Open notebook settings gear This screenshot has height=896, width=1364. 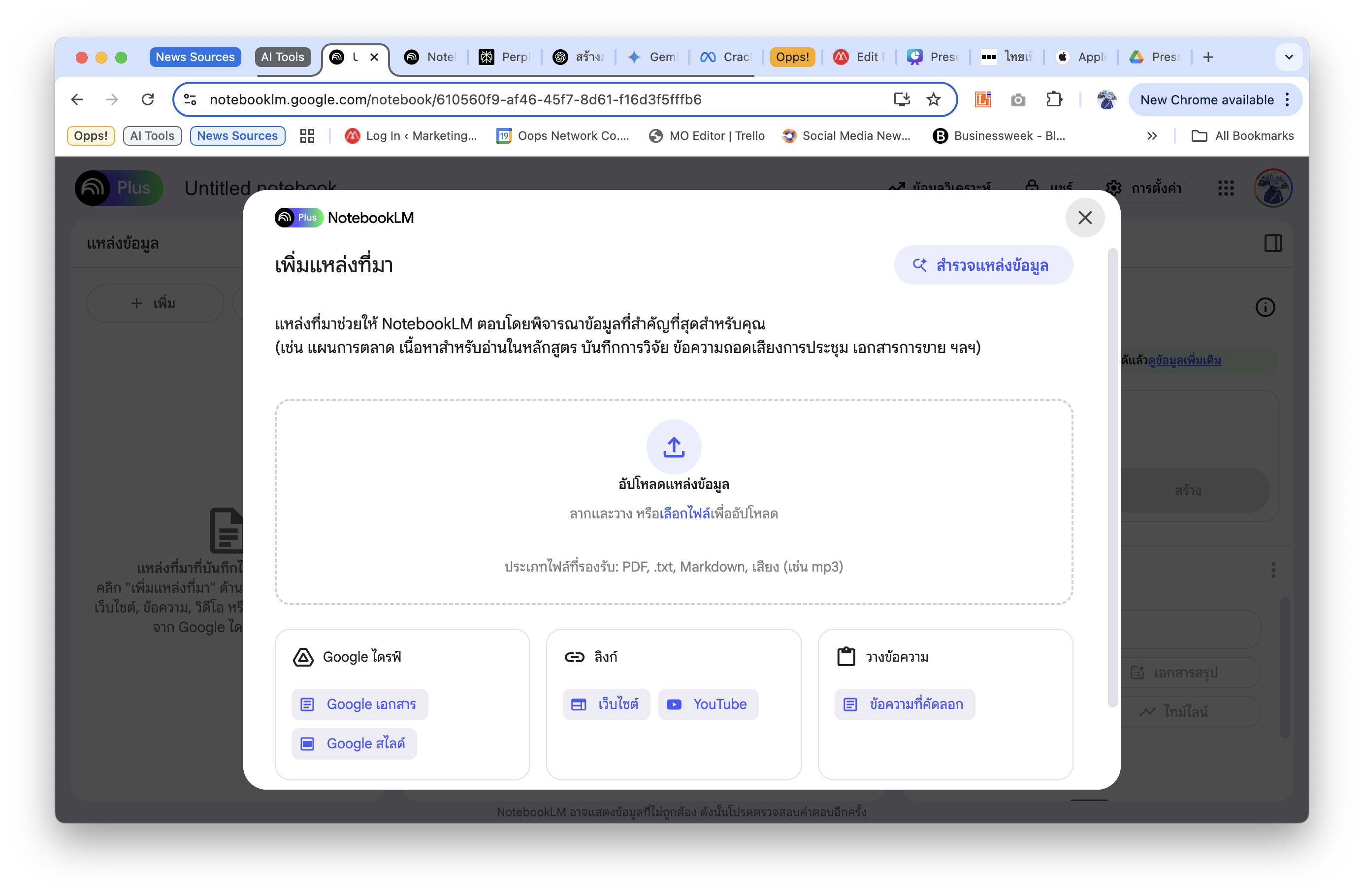(x=1113, y=188)
